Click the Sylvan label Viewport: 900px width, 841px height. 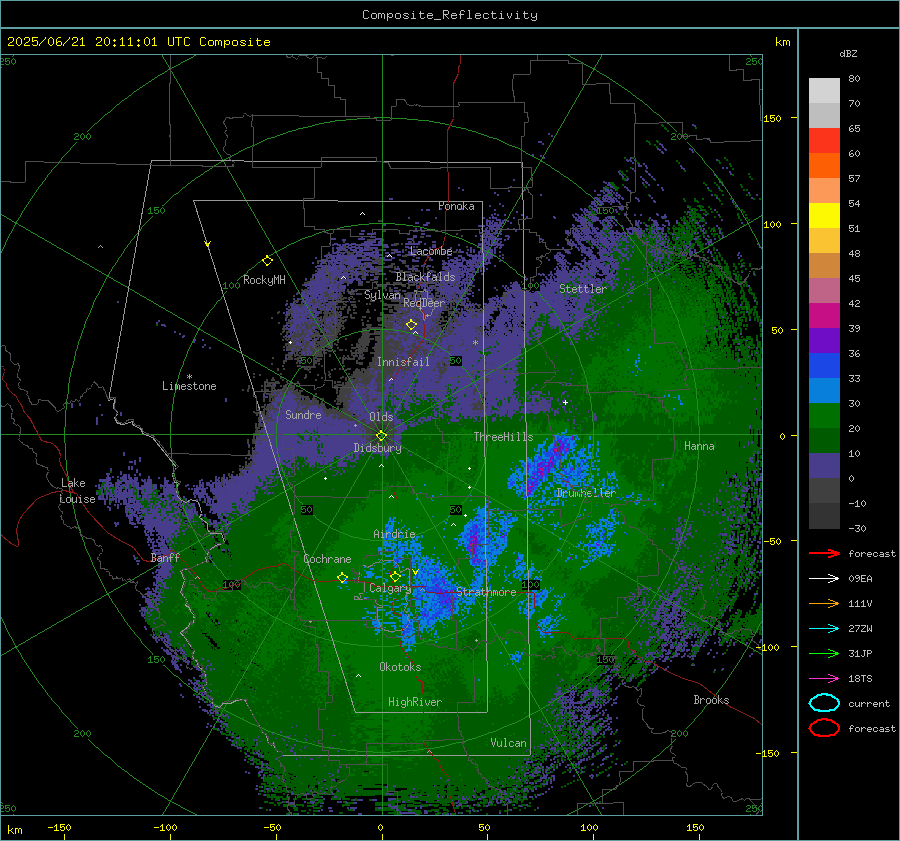382,295
